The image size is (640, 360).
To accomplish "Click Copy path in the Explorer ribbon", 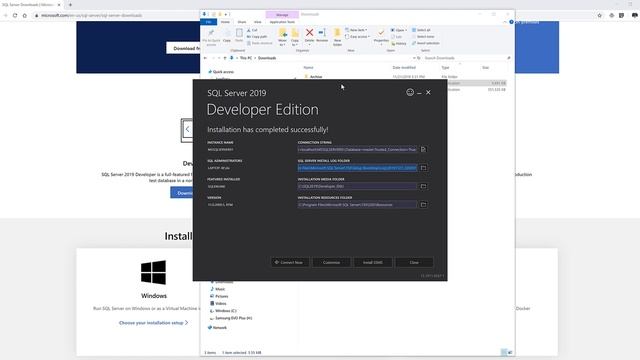I will tap(257, 37).
